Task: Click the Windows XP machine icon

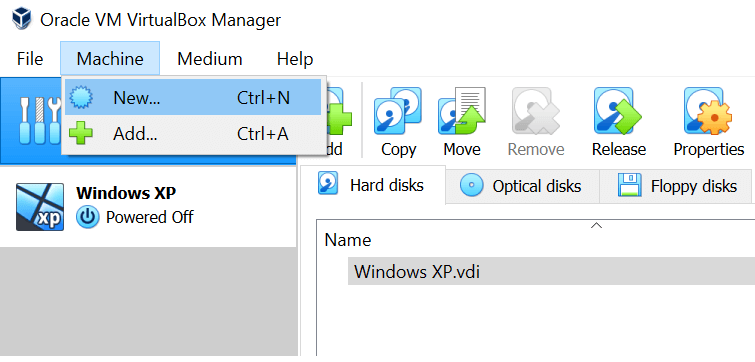Action: 39,207
